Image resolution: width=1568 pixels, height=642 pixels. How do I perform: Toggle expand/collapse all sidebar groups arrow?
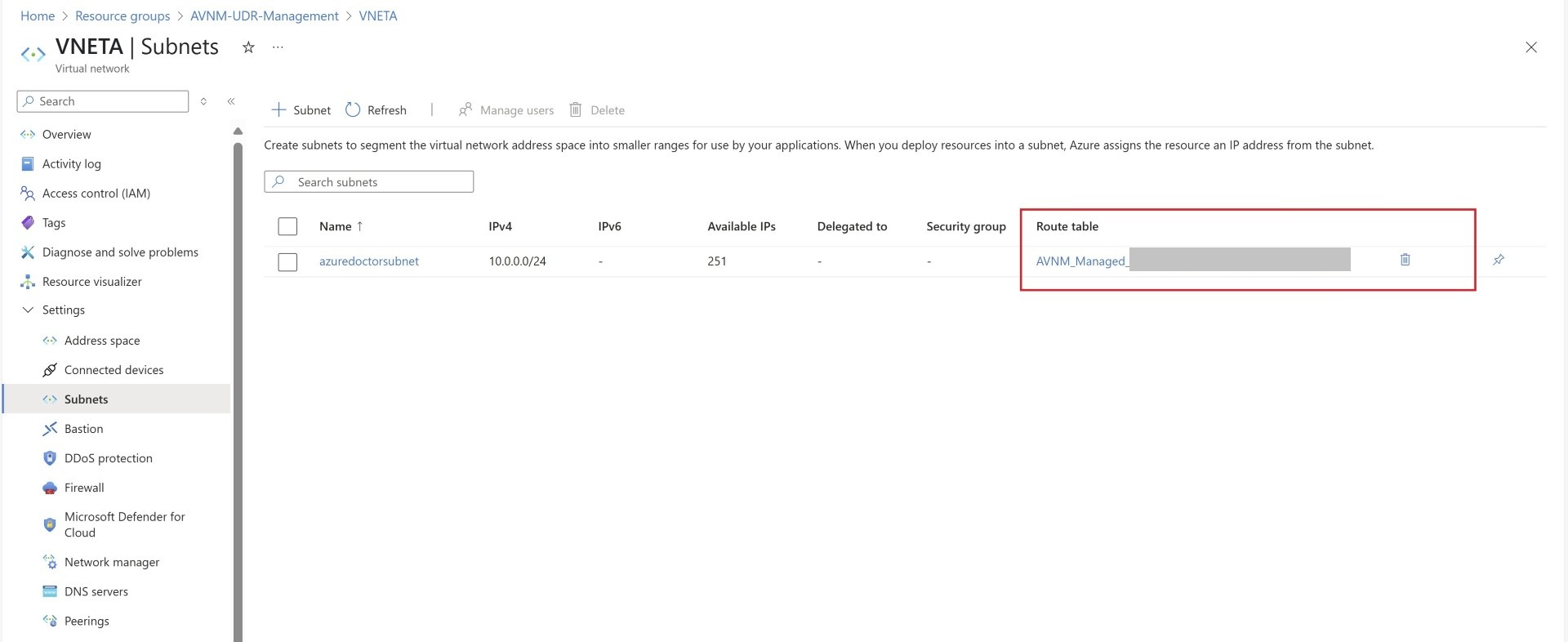(203, 101)
